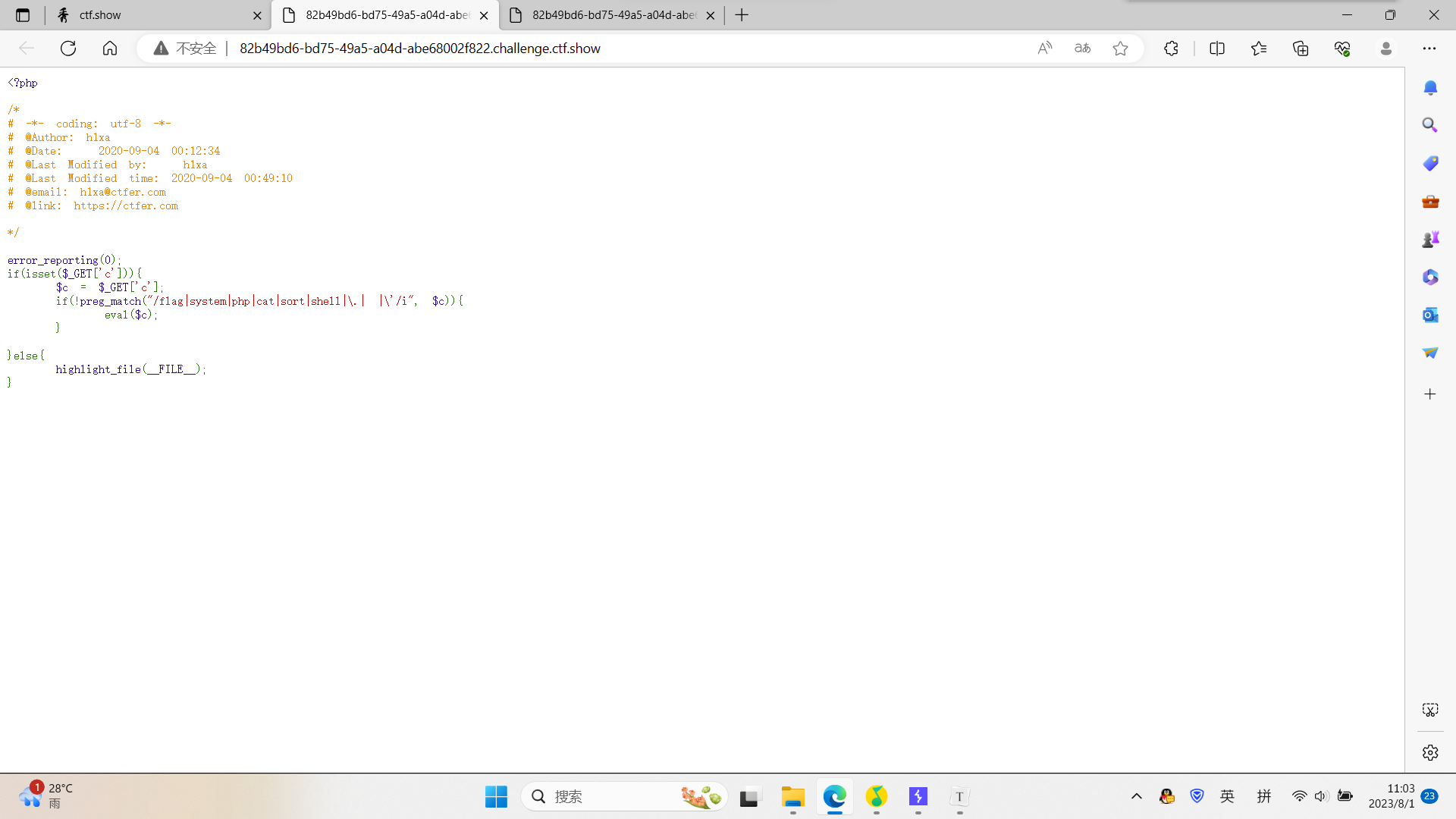
Task: Open sidebar search
Action: pos(1430,125)
